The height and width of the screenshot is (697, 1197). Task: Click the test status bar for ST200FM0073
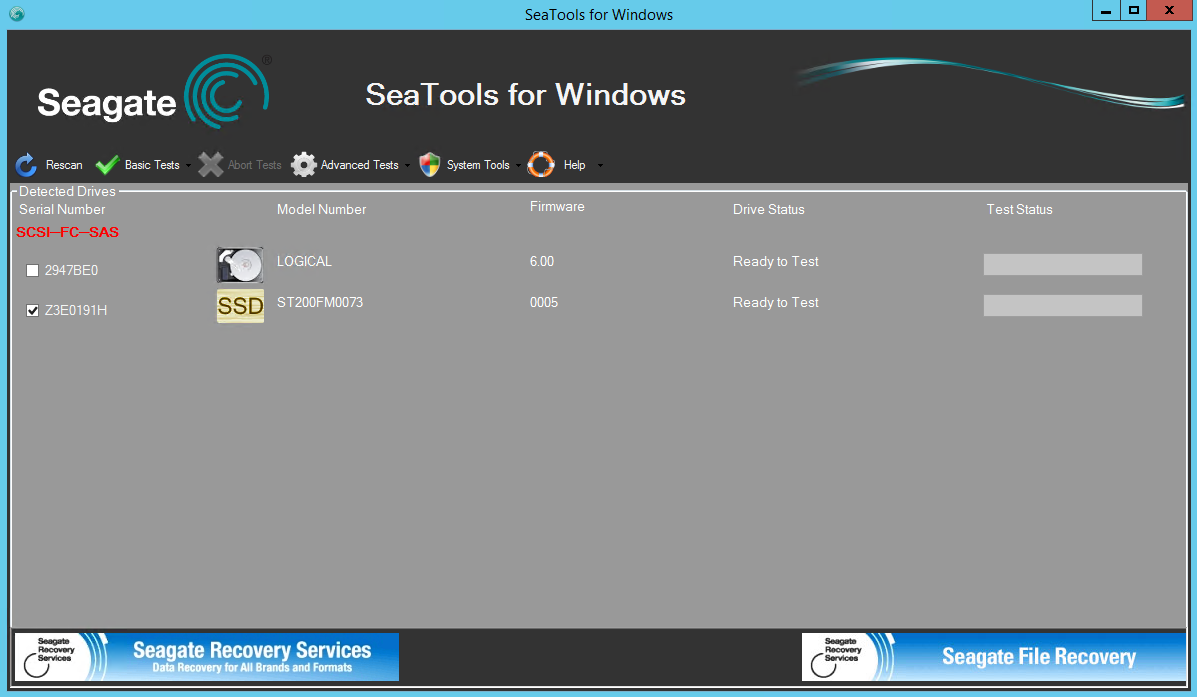pyautogui.click(x=1063, y=305)
